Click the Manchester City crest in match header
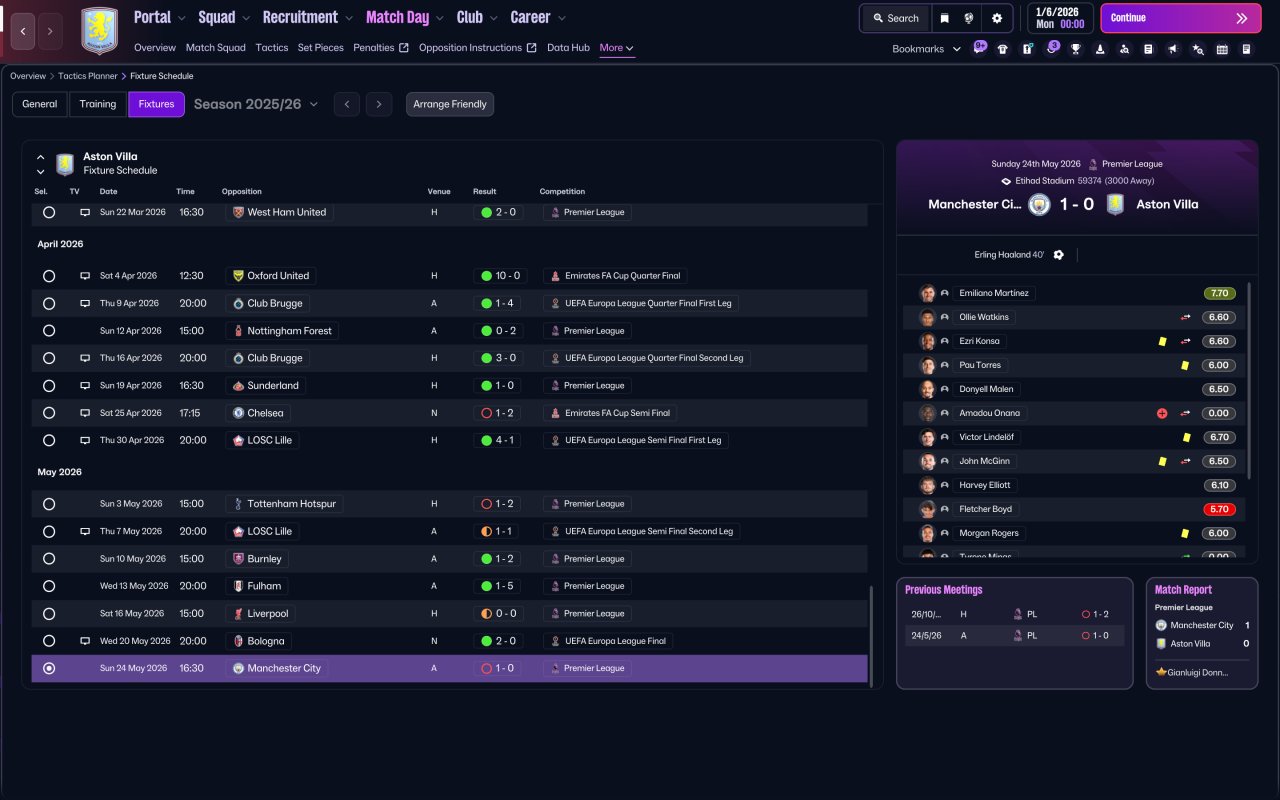This screenshot has width=1280, height=800. [1039, 204]
